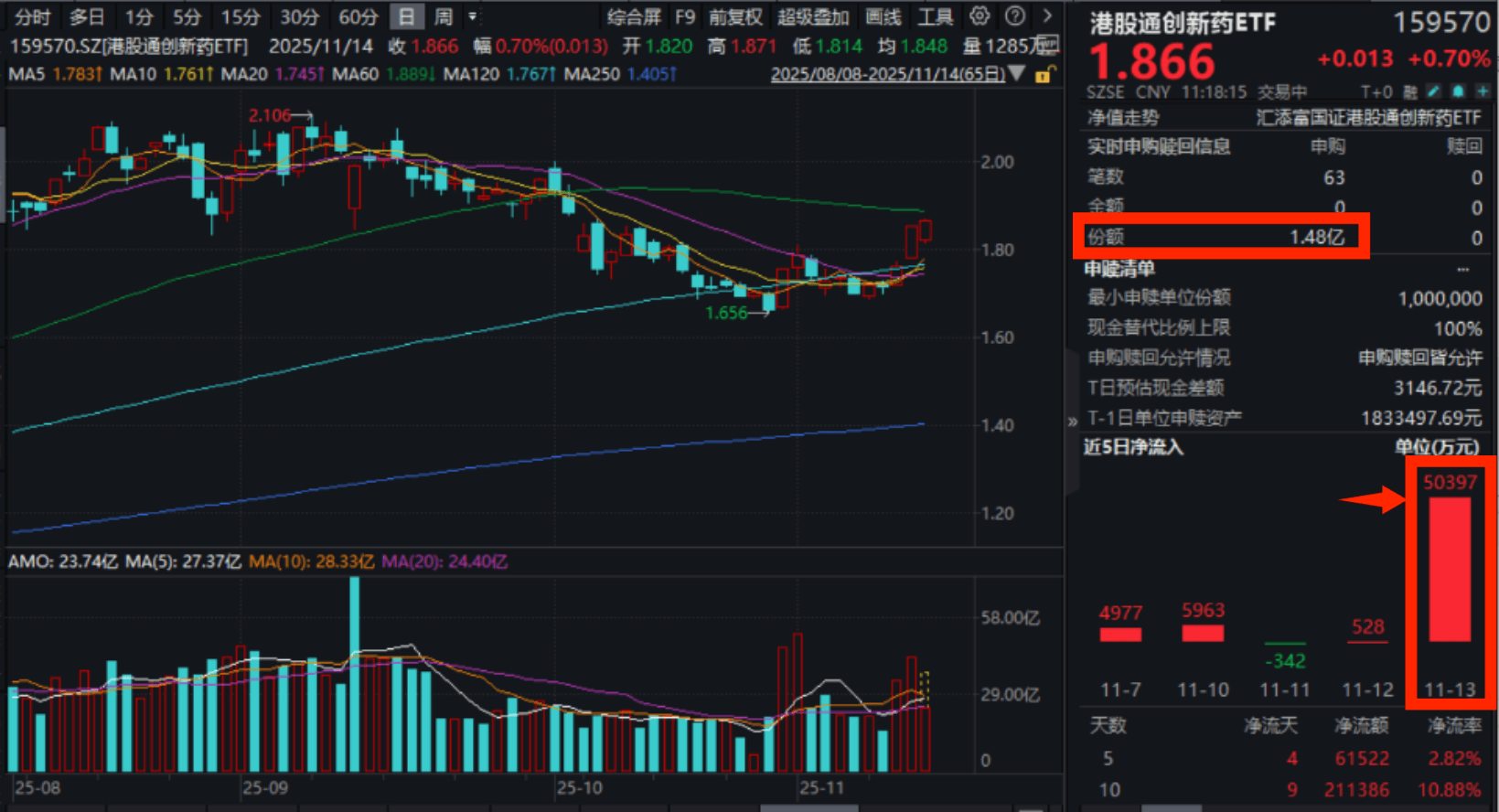Open the 净值走势 NAV trend link
This screenshot has height=812, width=1499.
[1123, 117]
